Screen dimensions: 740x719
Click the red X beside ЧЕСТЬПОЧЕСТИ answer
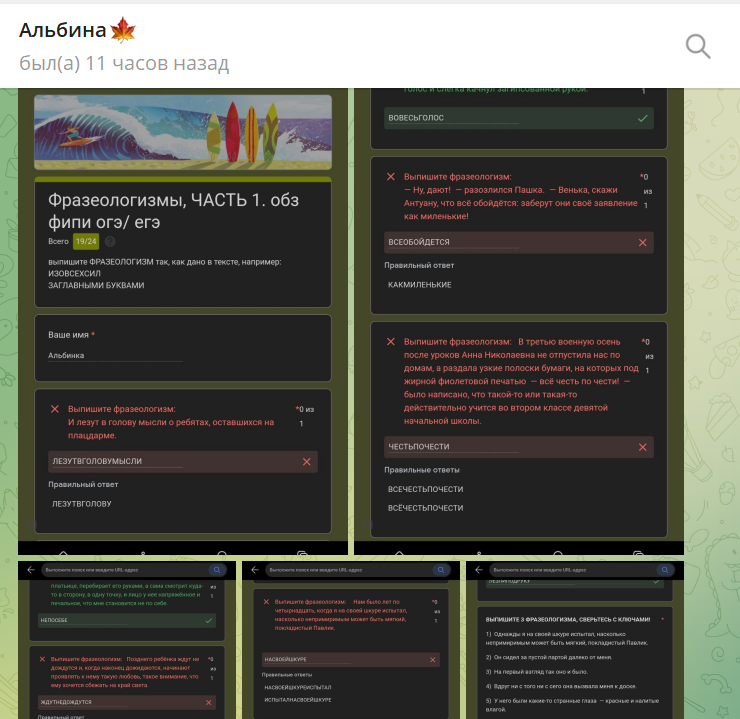[643, 448]
